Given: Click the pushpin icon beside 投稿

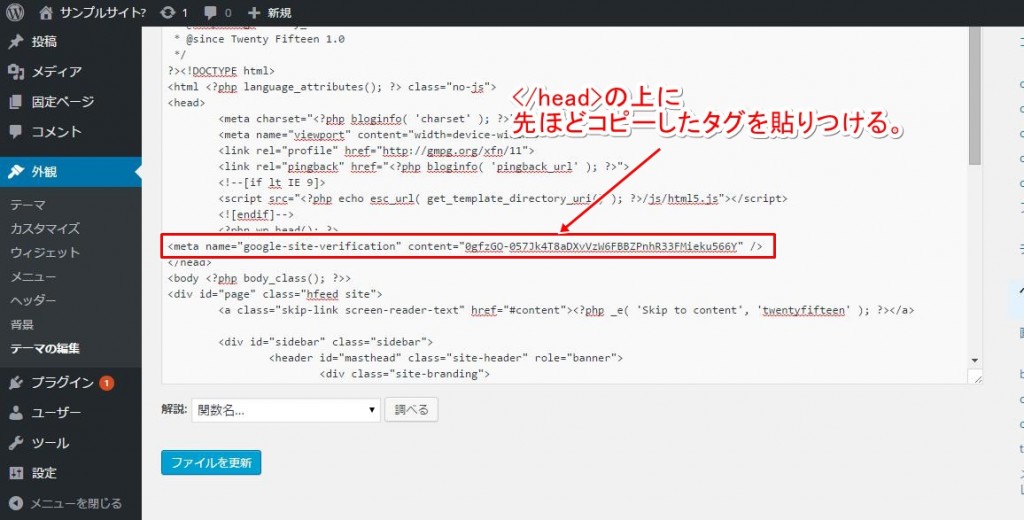Looking at the screenshot, I should pos(16,42).
